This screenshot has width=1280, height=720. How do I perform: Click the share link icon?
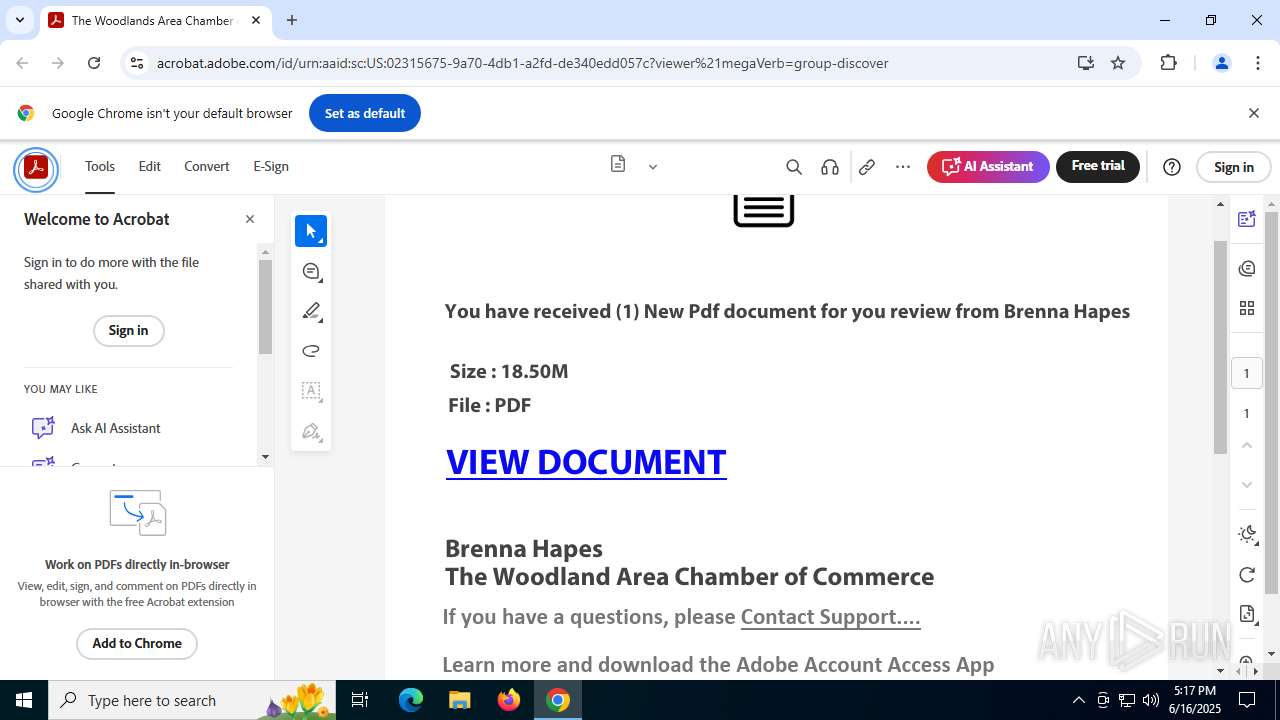coord(867,167)
